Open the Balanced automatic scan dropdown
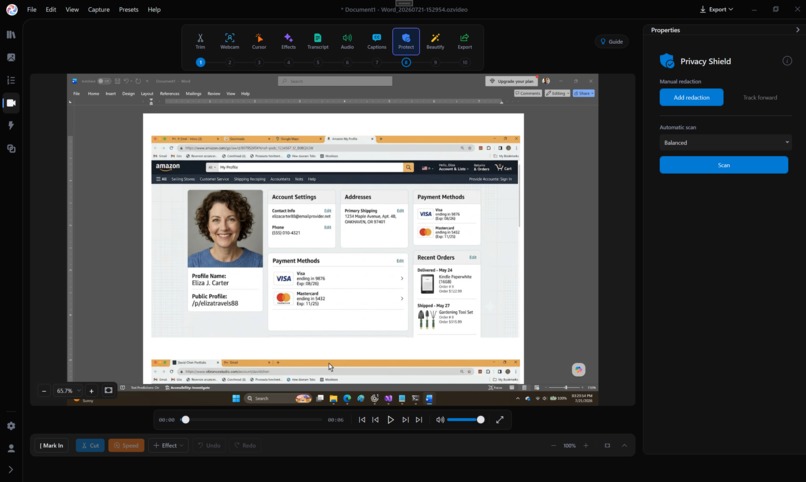This screenshot has width=806, height=482. (x=725, y=142)
